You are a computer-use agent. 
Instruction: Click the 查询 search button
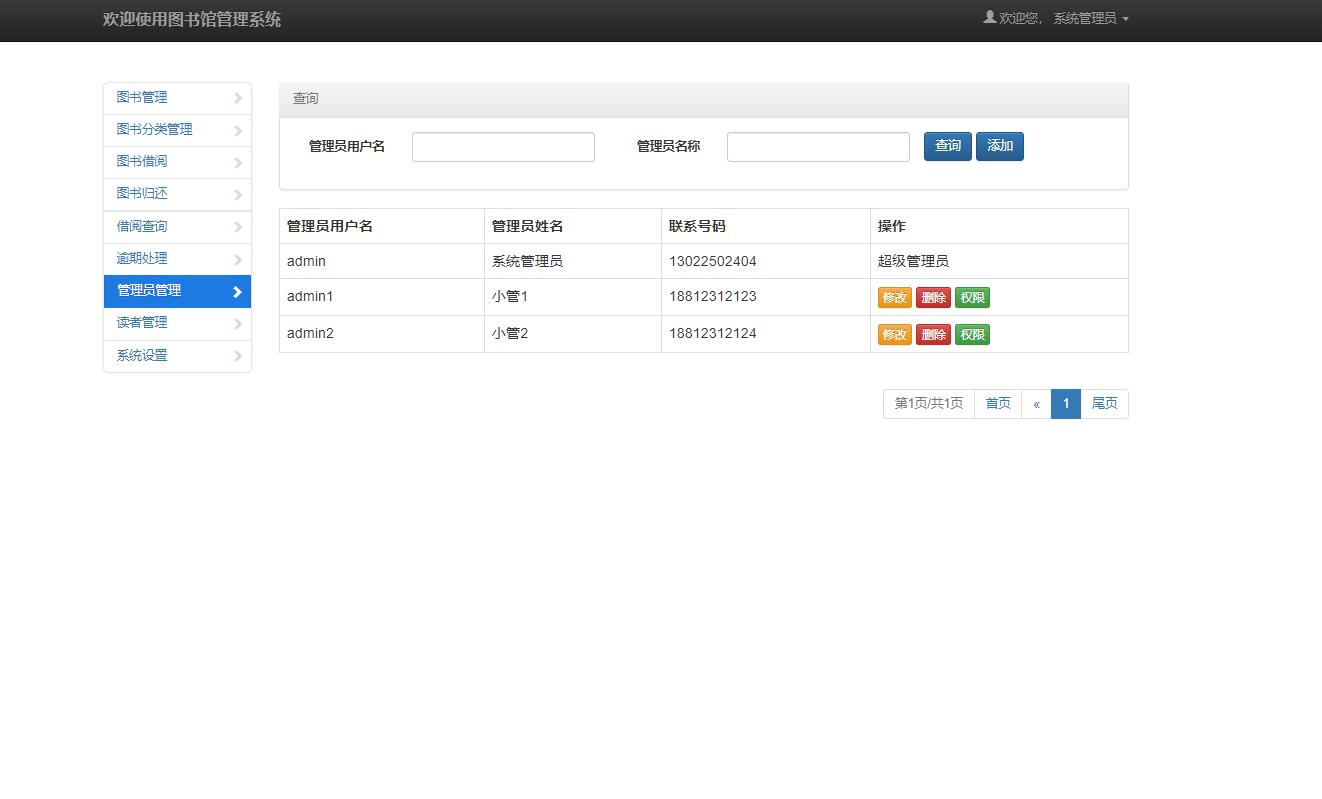click(x=947, y=146)
